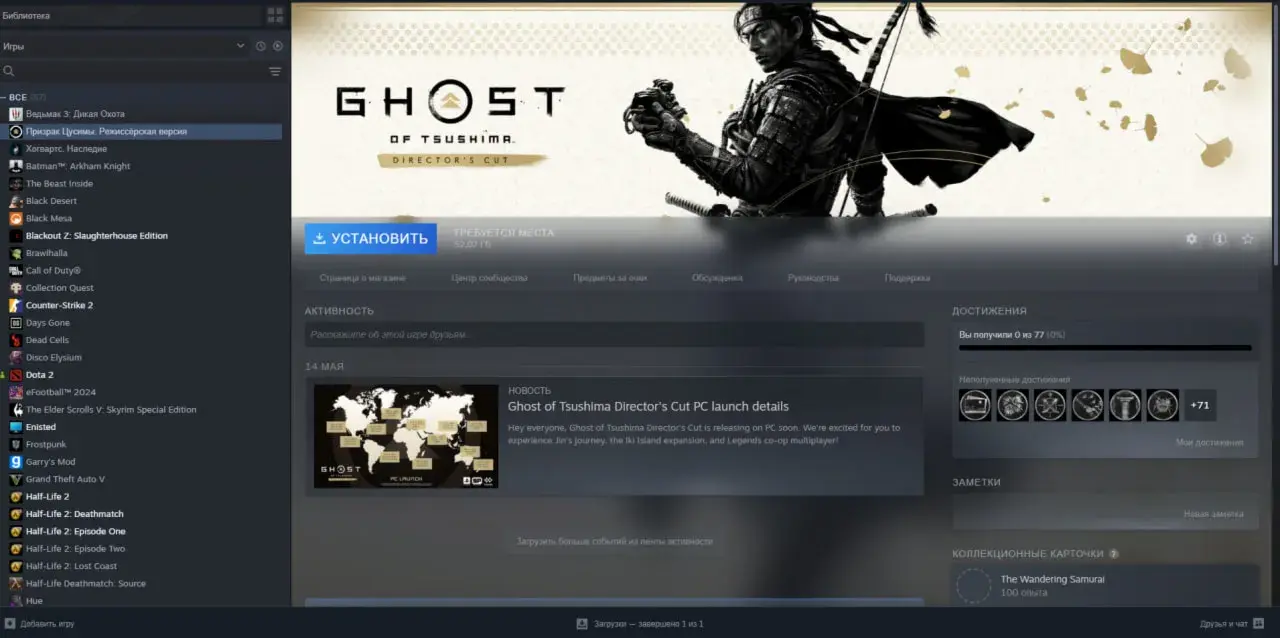Open Мои достижения link

pos(1210,442)
